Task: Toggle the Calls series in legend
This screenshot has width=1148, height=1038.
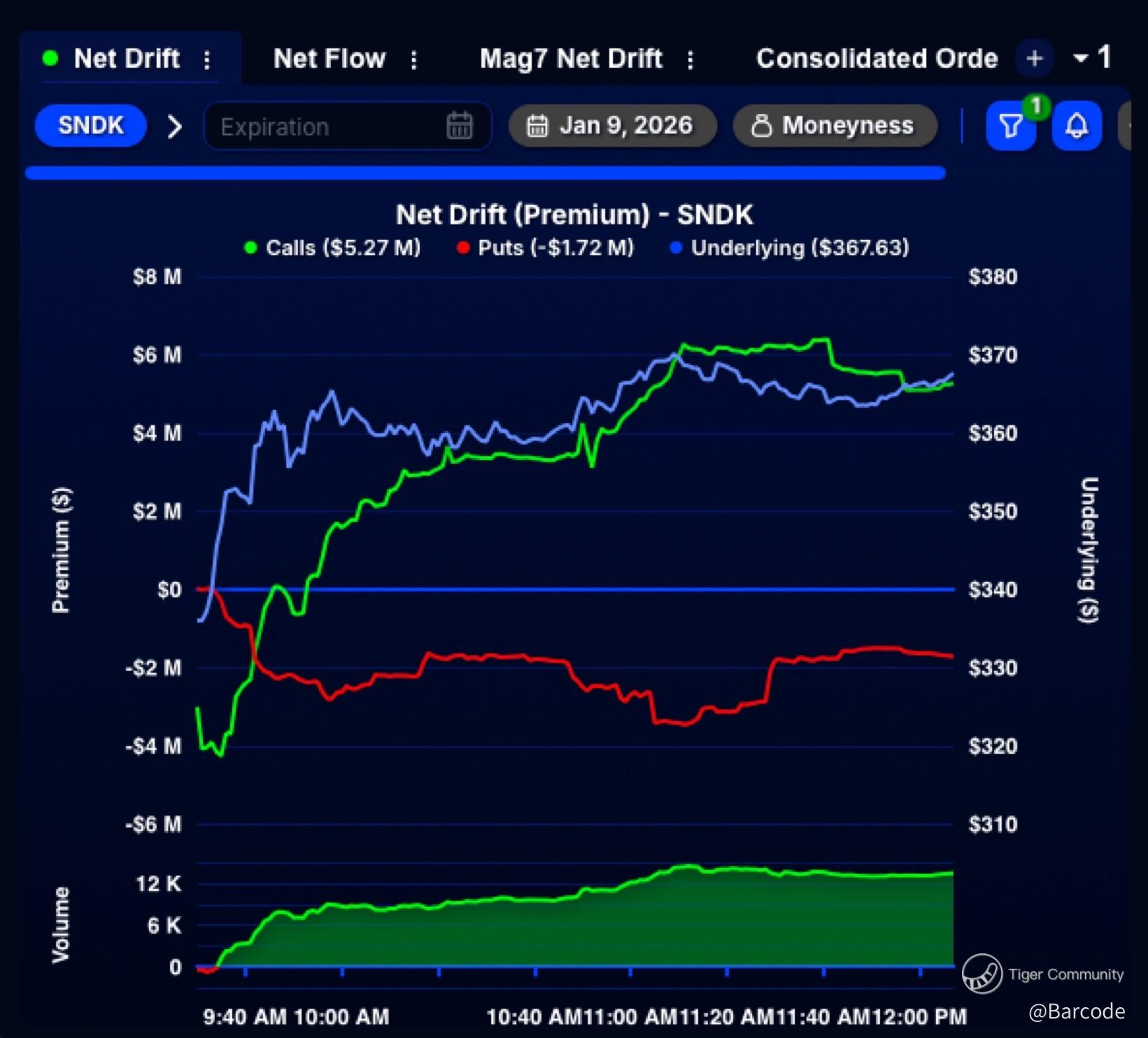Action: click(332, 248)
